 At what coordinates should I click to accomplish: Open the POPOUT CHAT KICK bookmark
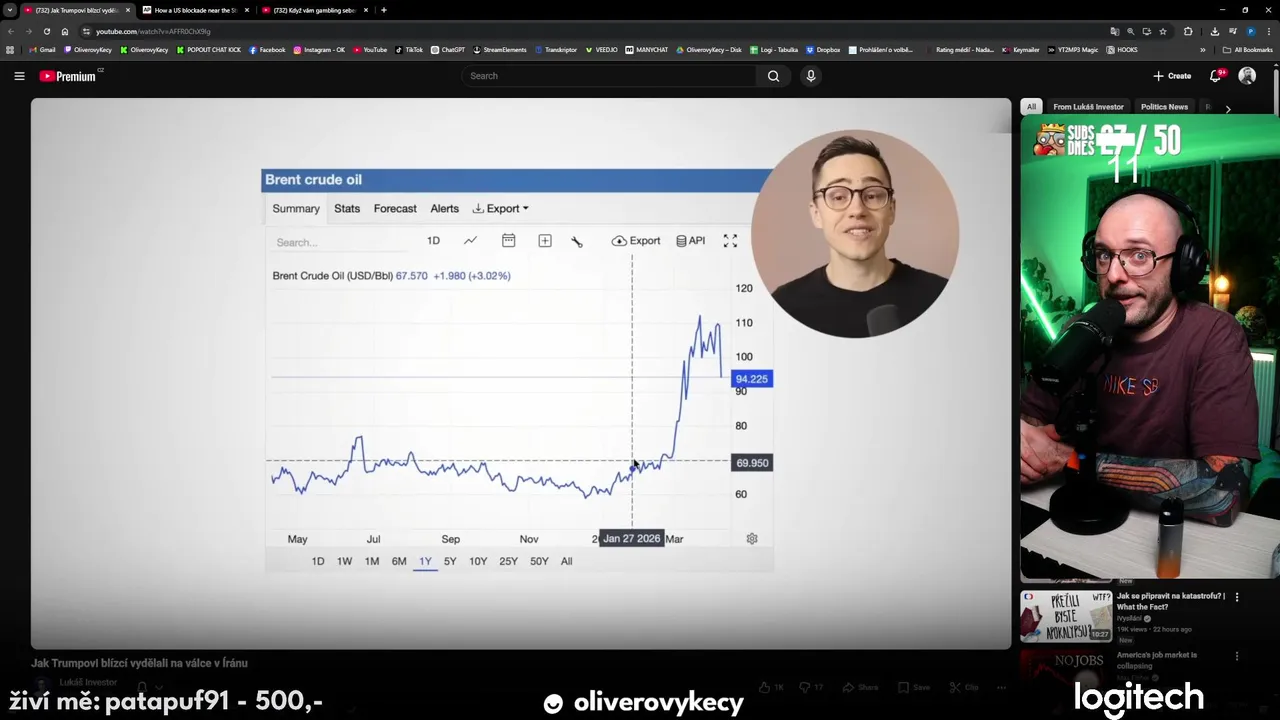209,50
